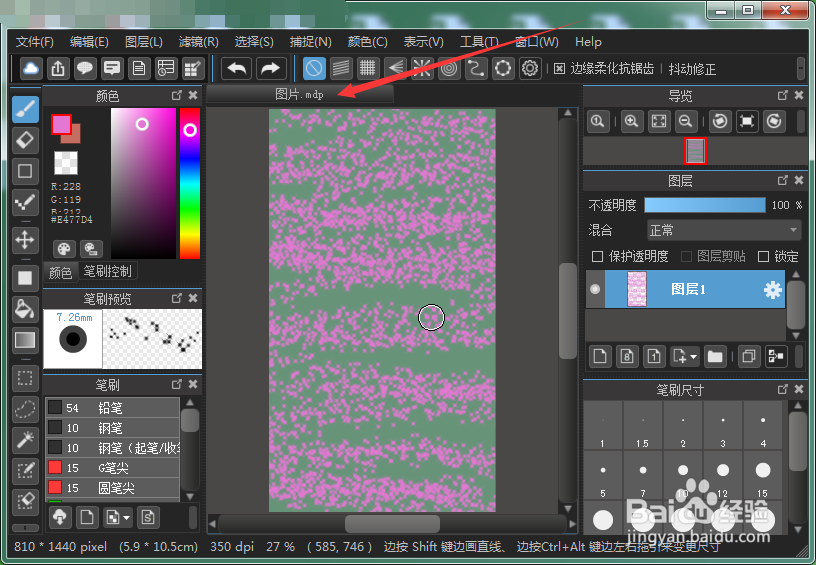
Task: Open the 文件(F) menu
Action: (35, 42)
